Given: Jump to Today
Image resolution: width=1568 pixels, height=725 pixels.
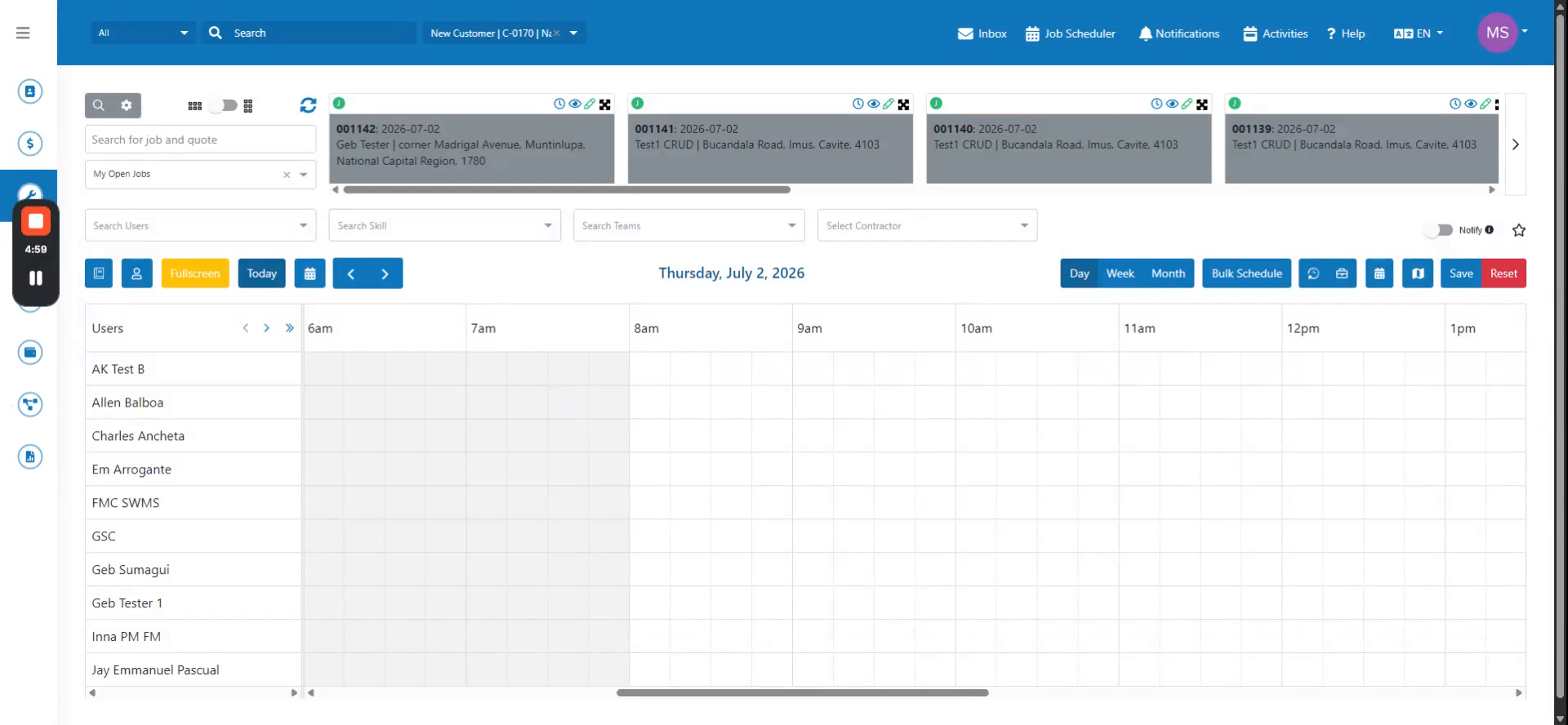Looking at the screenshot, I should click(x=262, y=274).
